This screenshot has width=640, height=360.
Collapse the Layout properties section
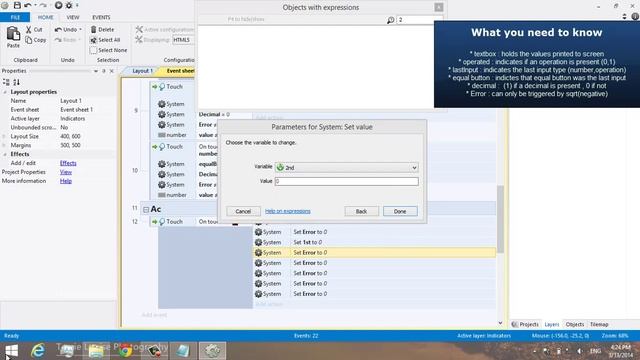point(5,92)
